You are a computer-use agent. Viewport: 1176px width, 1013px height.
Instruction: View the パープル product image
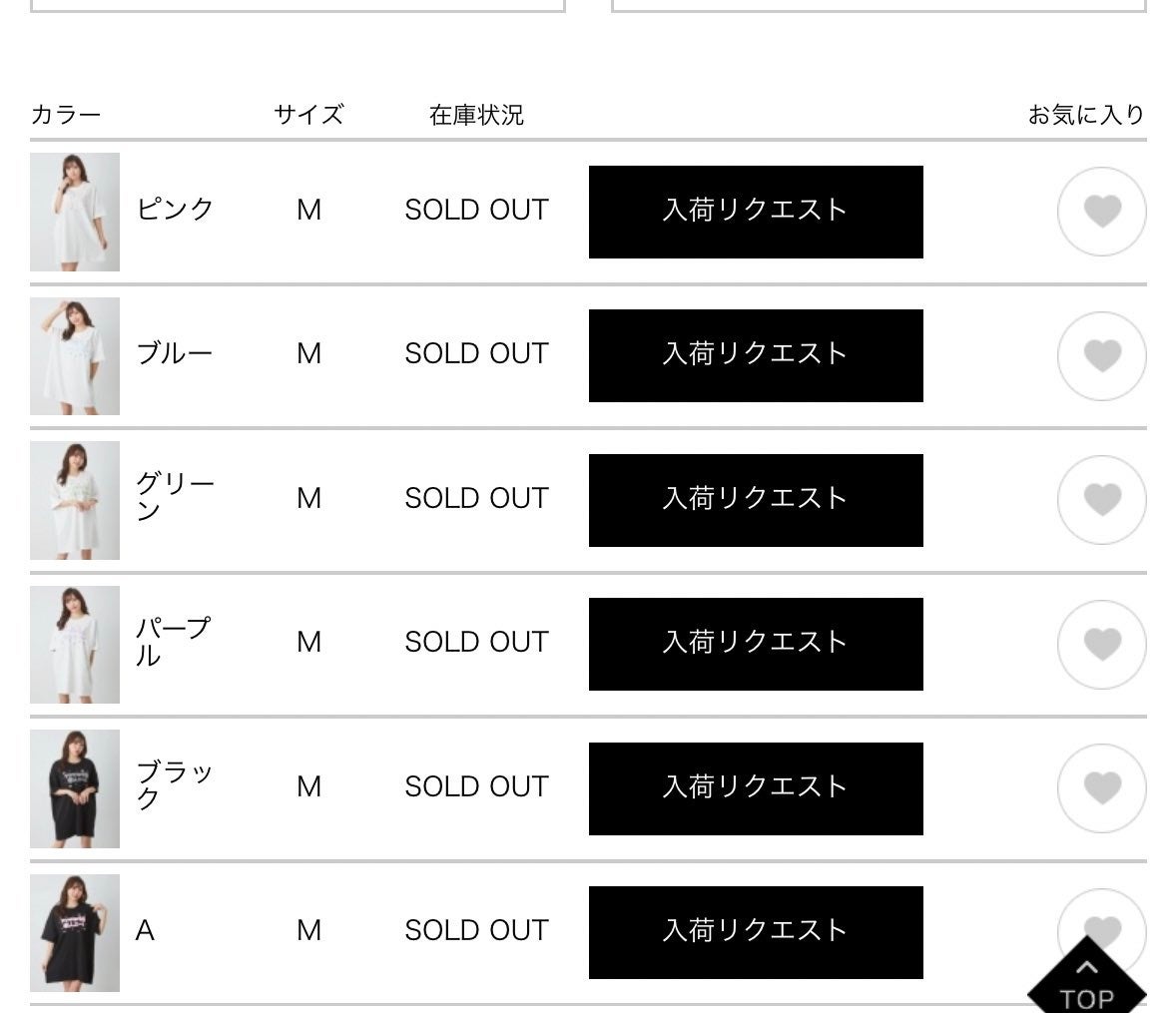(75, 645)
